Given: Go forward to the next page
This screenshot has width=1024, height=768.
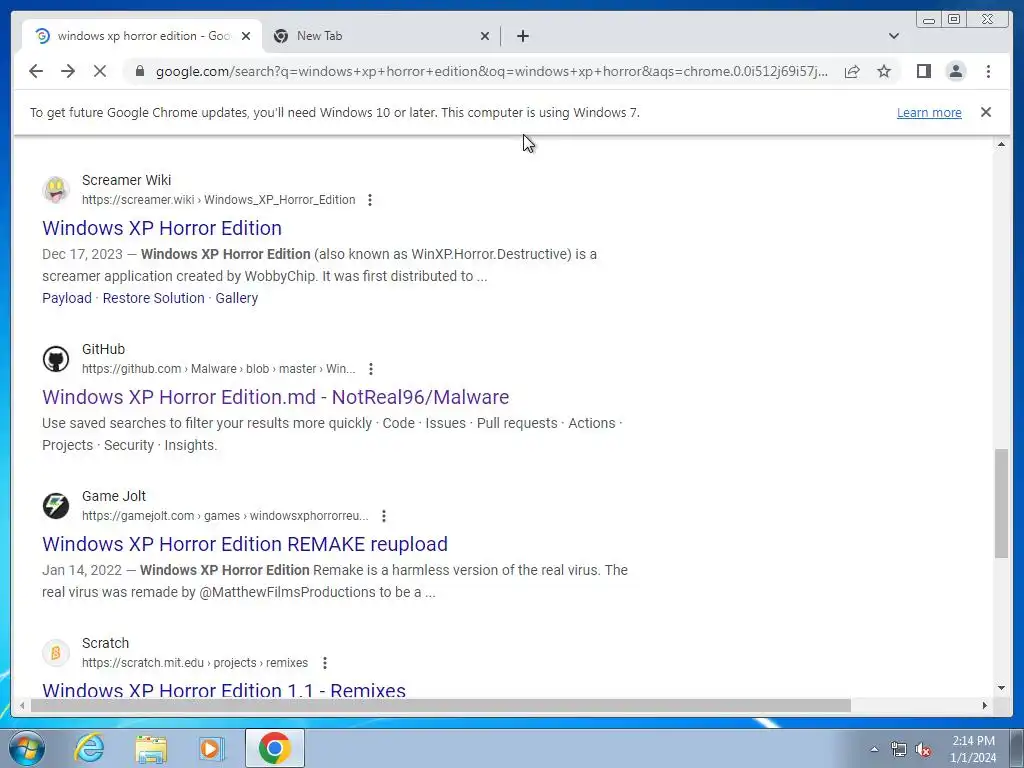Looking at the screenshot, I should click(x=68, y=71).
